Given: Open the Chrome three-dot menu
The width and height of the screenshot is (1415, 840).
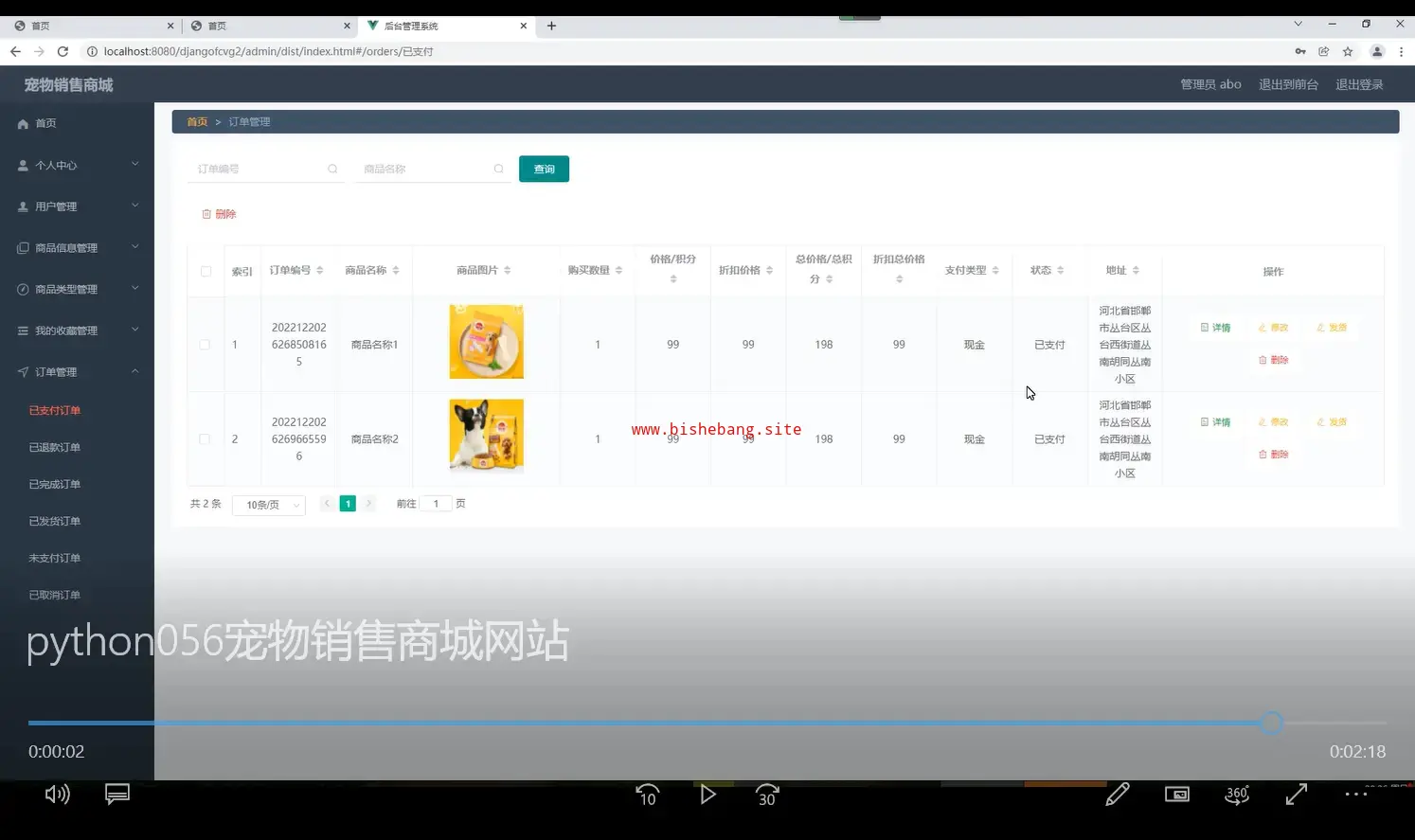Looking at the screenshot, I should pyautogui.click(x=1401, y=51).
